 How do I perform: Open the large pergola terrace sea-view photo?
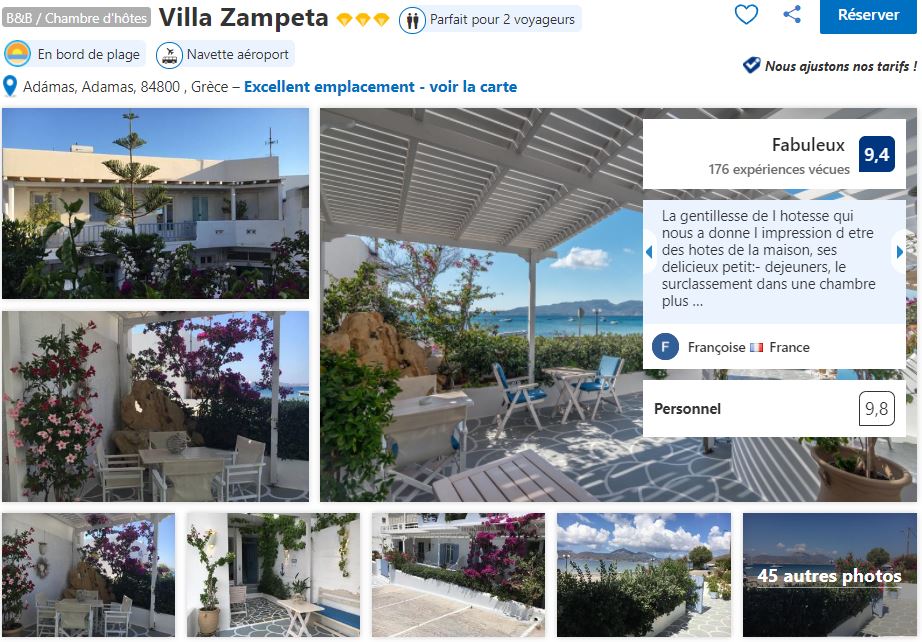click(x=481, y=305)
